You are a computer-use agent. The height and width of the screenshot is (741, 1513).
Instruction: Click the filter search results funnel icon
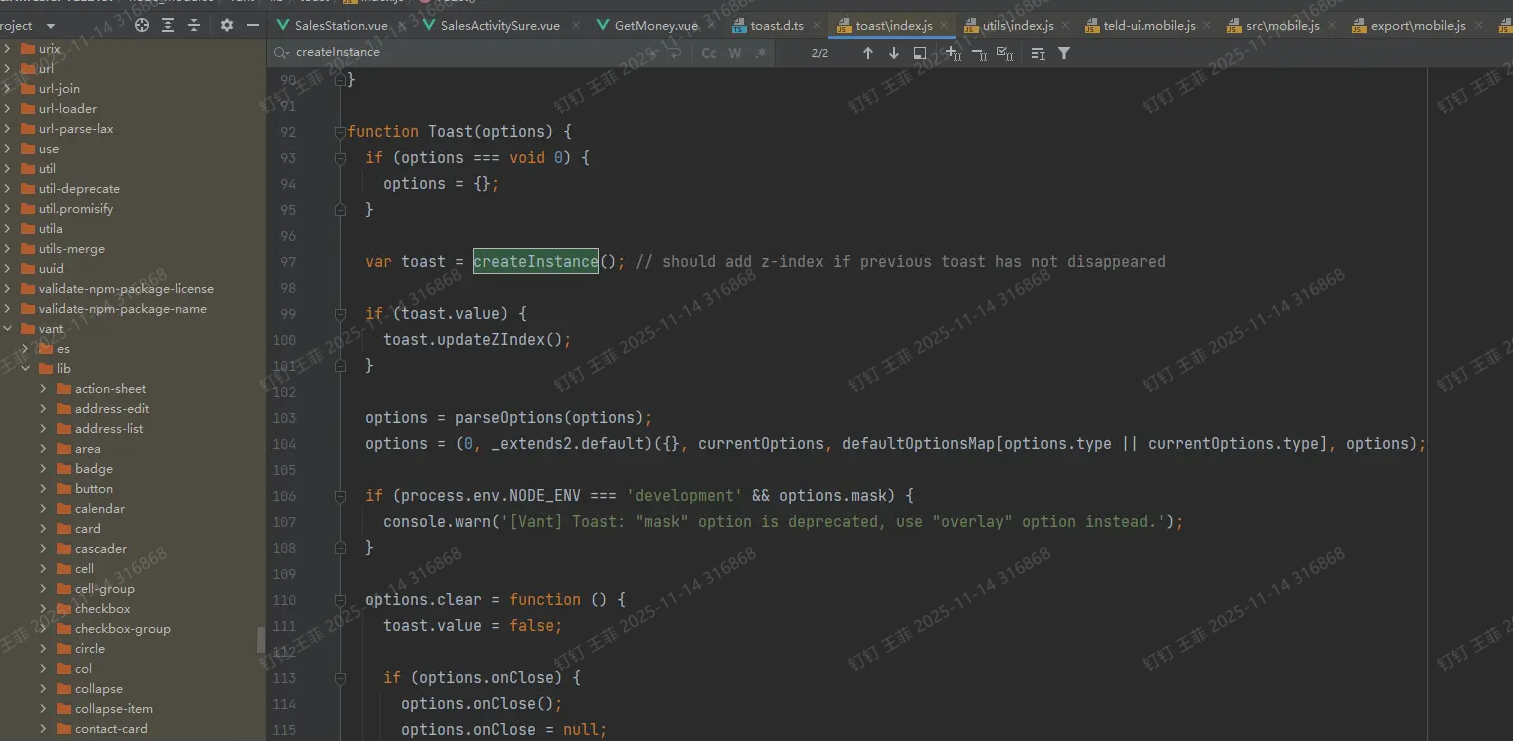click(1064, 53)
